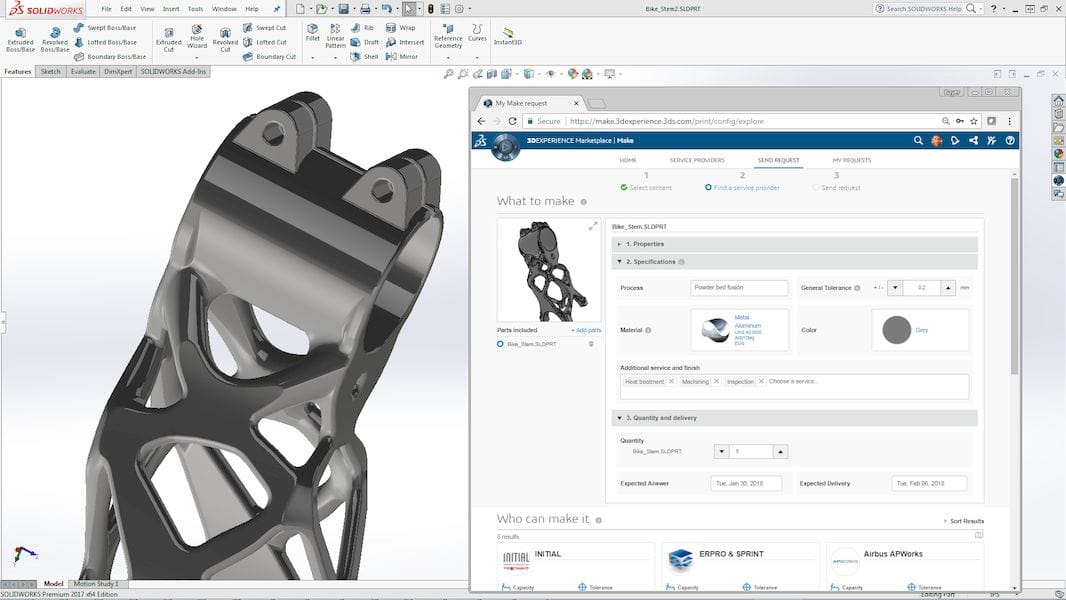Remove the Inspection service tag

click(761, 381)
